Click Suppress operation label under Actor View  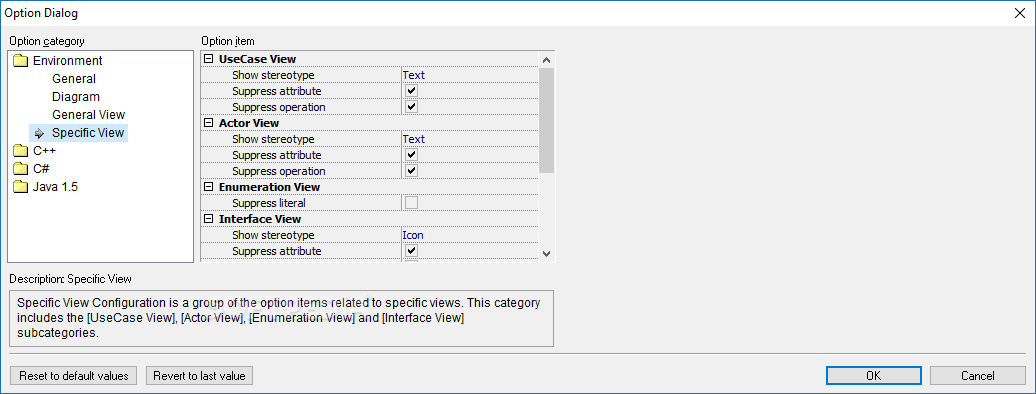[279, 171]
